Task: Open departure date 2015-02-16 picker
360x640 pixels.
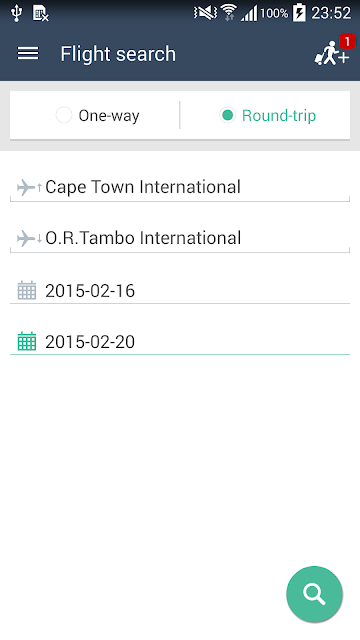Action: point(180,291)
